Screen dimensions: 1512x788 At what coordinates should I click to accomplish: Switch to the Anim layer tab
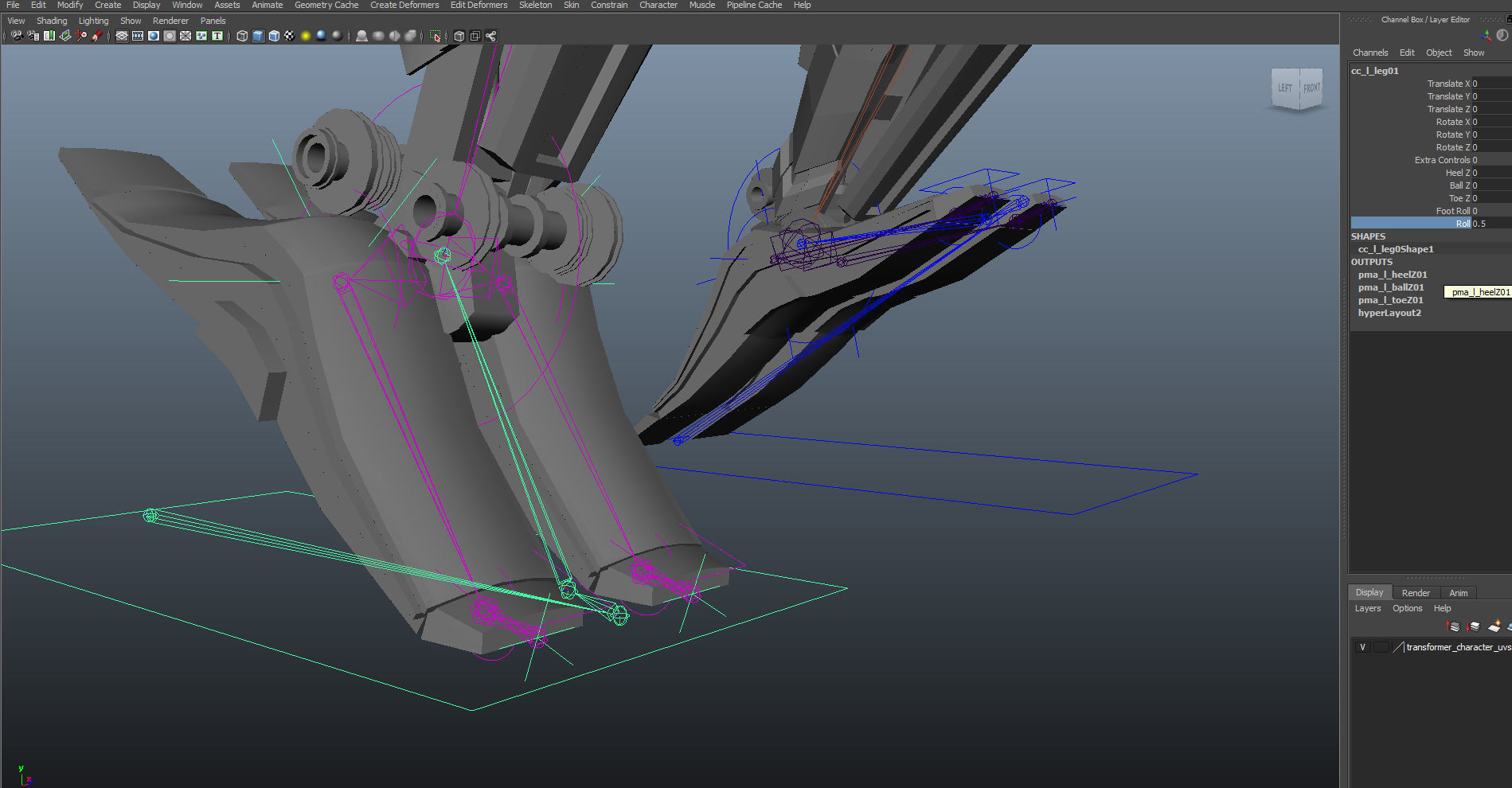(1458, 593)
